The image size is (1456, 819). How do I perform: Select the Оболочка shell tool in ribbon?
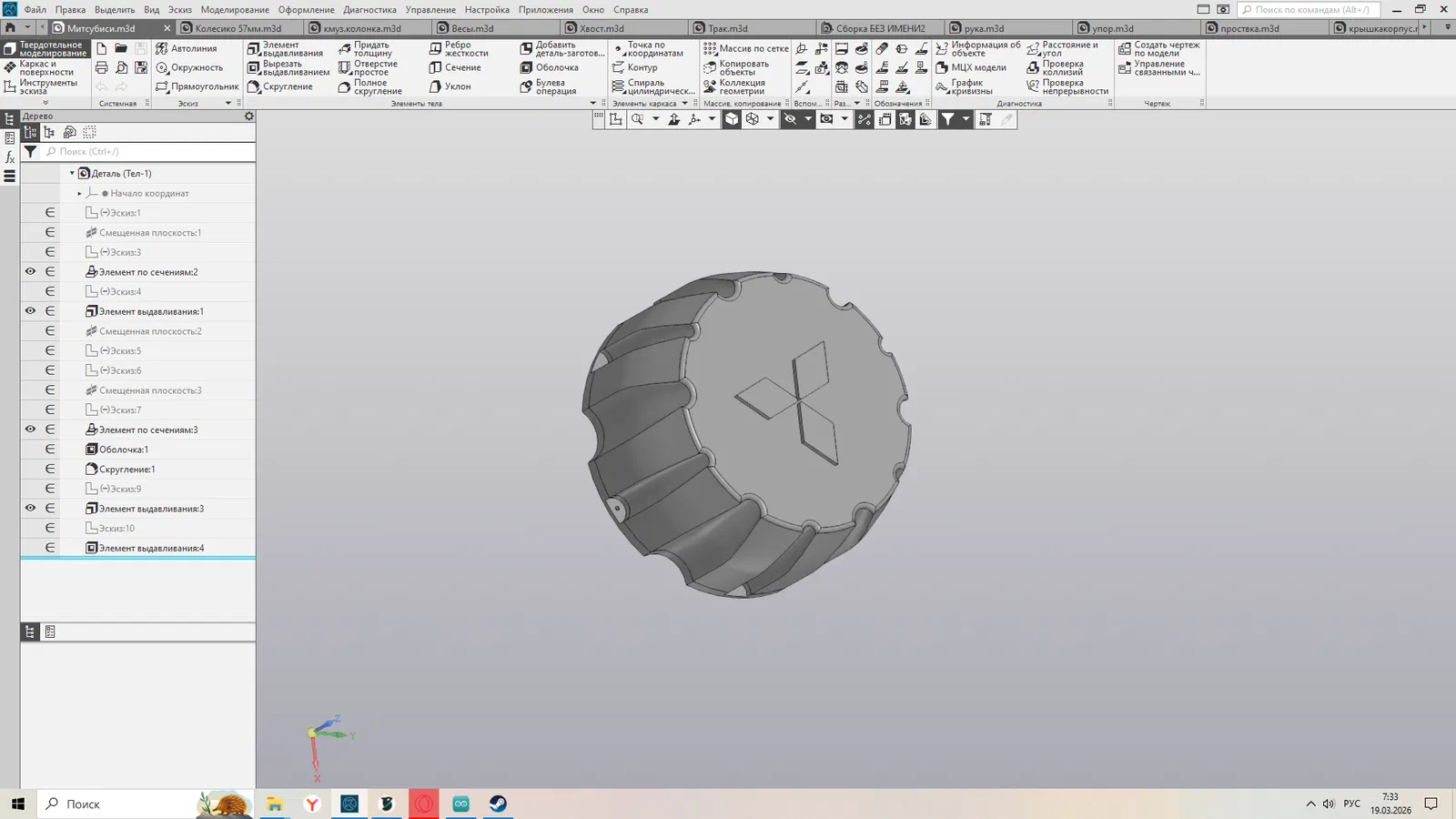pos(549,67)
